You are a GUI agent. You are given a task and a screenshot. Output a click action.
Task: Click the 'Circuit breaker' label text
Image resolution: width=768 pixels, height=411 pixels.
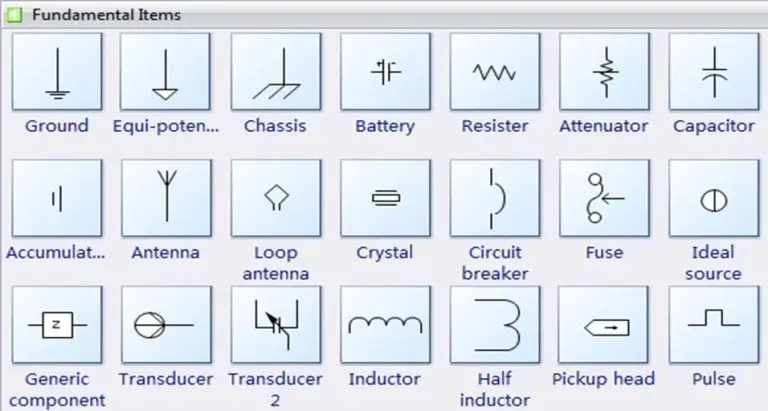tap(495, 263)
